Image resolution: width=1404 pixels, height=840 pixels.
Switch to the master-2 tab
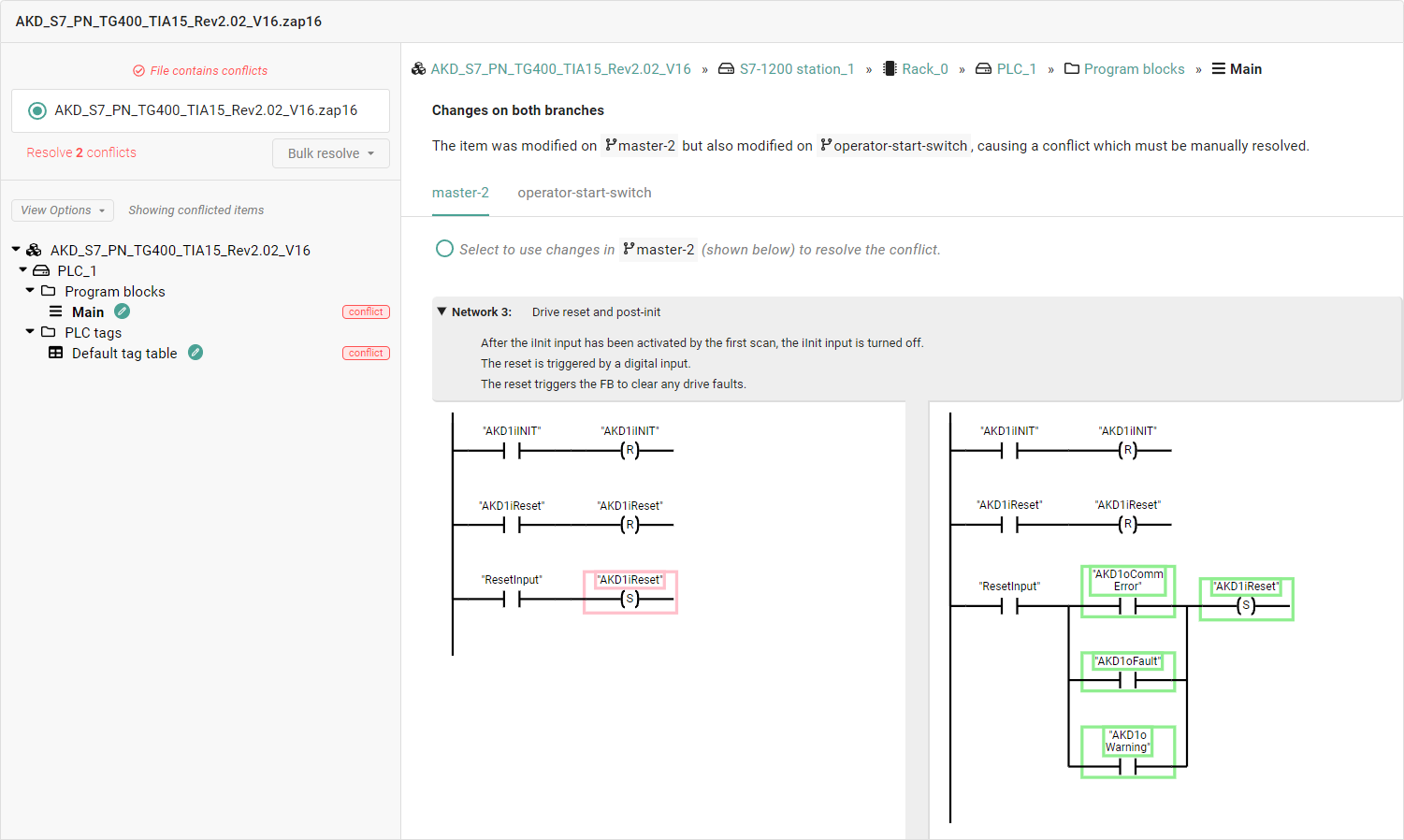tap(460, 193)
